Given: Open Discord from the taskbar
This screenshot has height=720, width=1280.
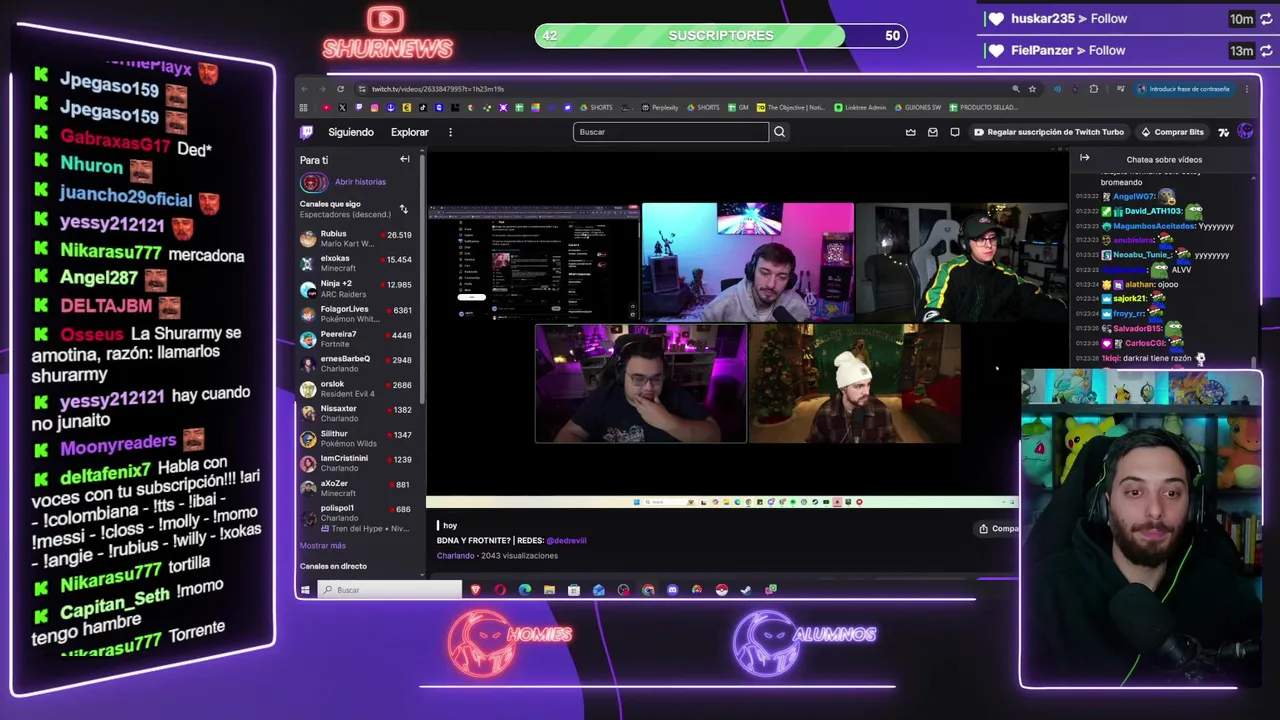Looking at the screenshot, I should [x=672, y=590].
